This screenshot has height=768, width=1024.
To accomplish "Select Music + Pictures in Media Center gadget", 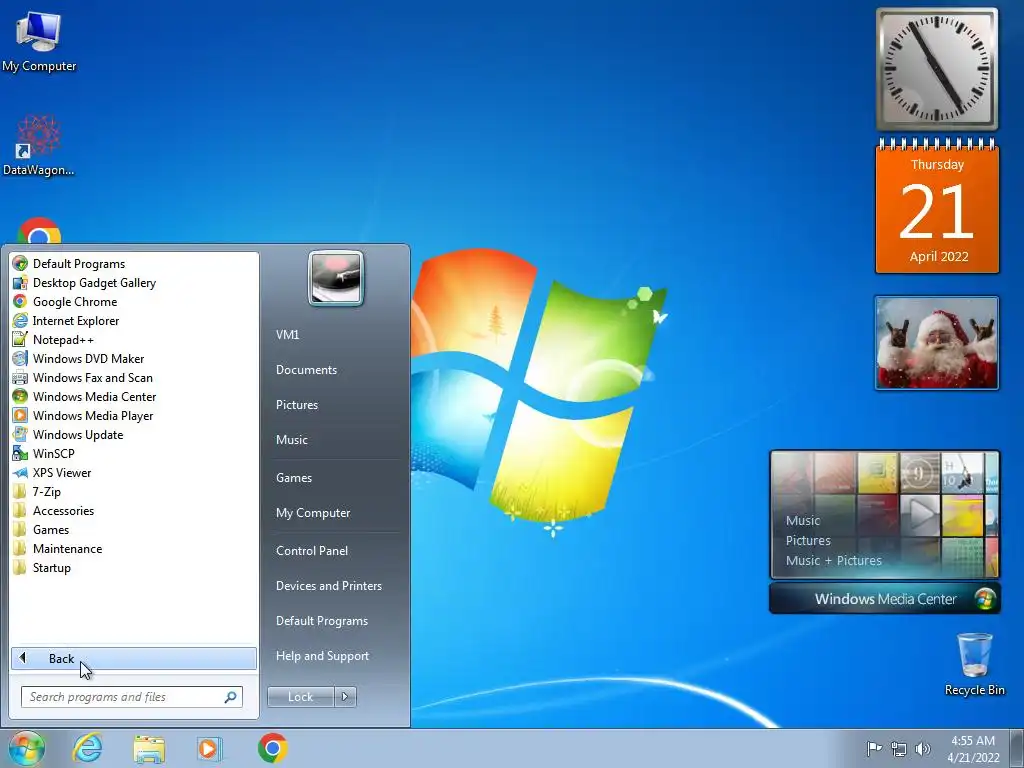I will tap(833, 560).
